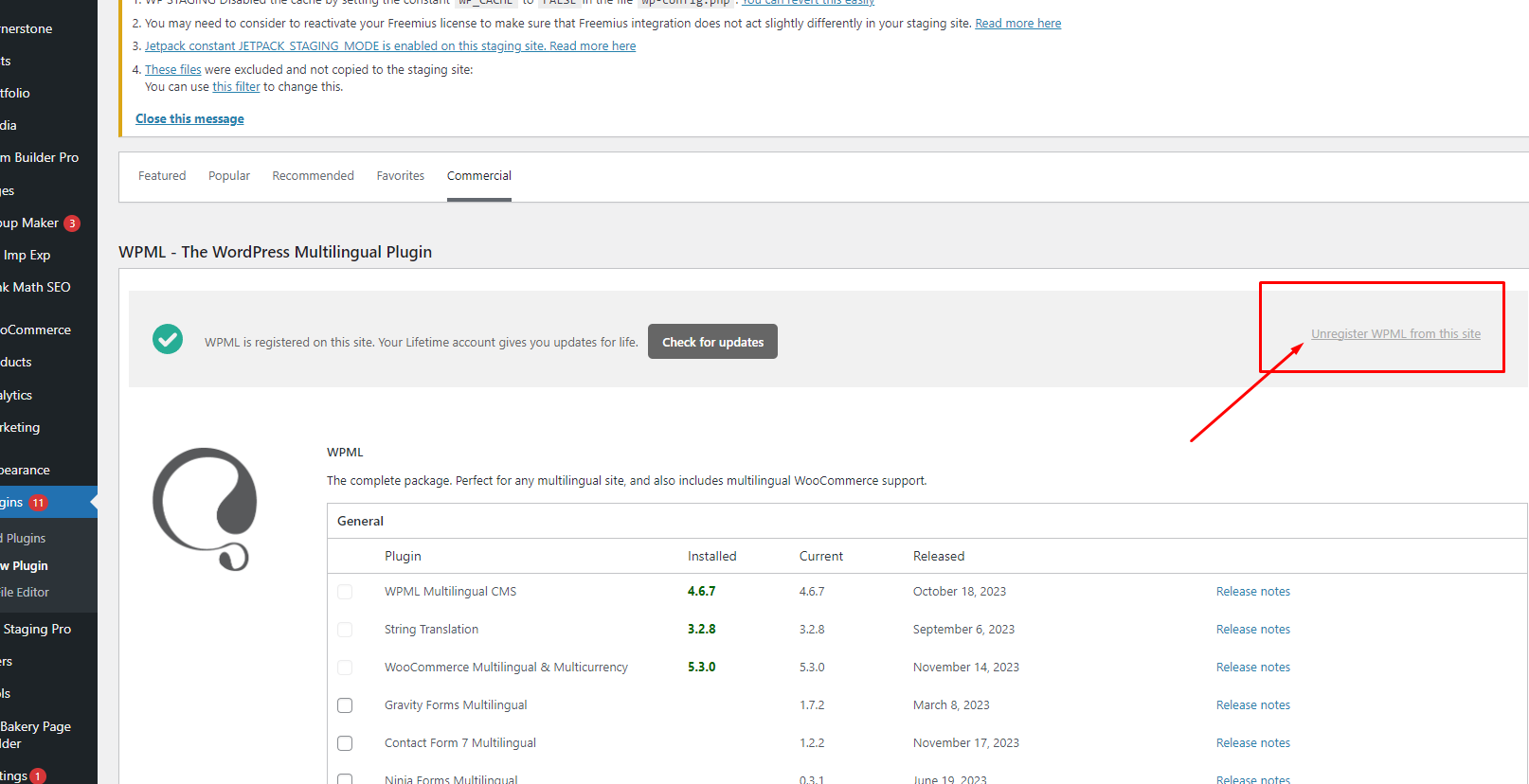Click the Plugins update count badge 11
Screen dimensions: 1529x784
(38, 503)
